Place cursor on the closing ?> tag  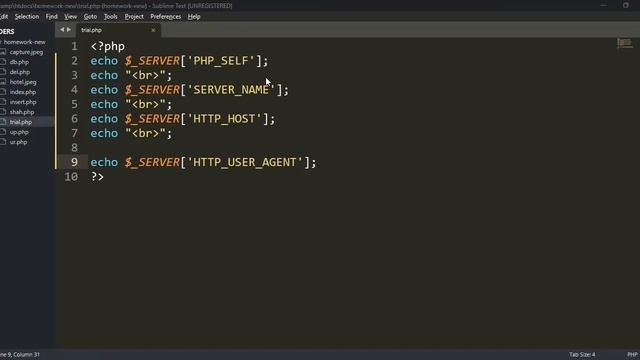click(97, 177)
